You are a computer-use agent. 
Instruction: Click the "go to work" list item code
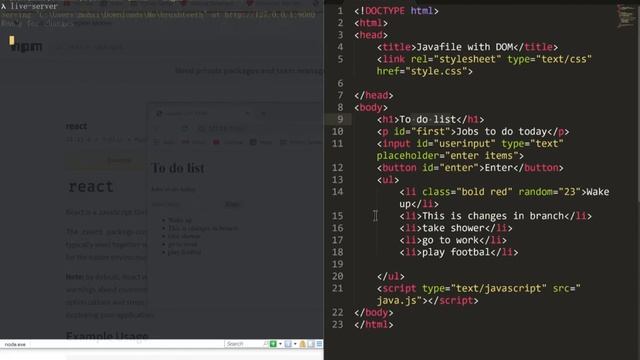pos(453,240)
